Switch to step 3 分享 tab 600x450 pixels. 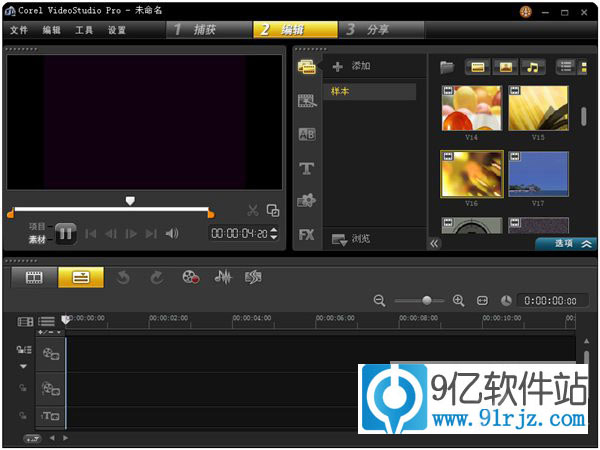(x=382, y=29)
